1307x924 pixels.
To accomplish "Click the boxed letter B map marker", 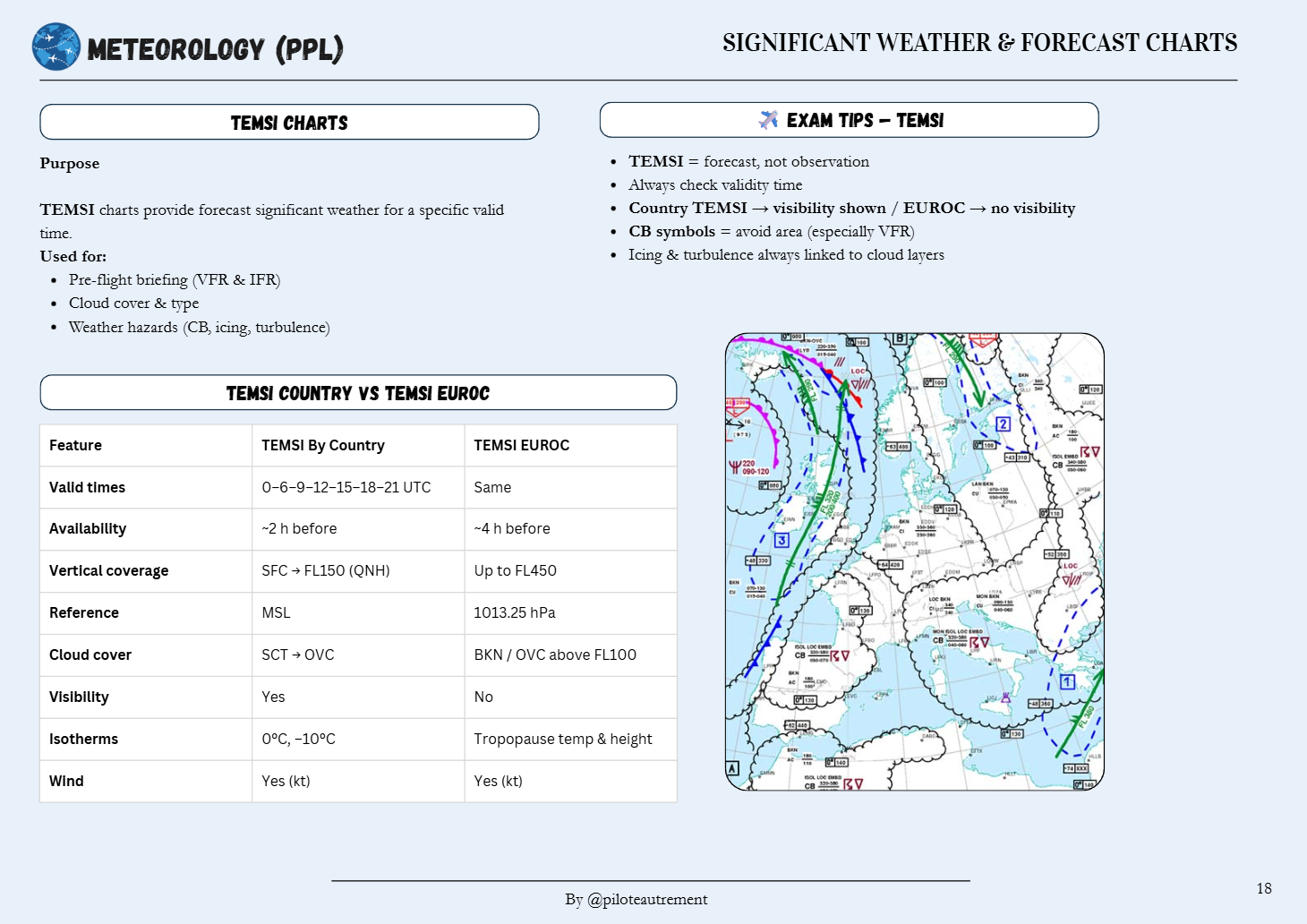I will tap(900, 339).
